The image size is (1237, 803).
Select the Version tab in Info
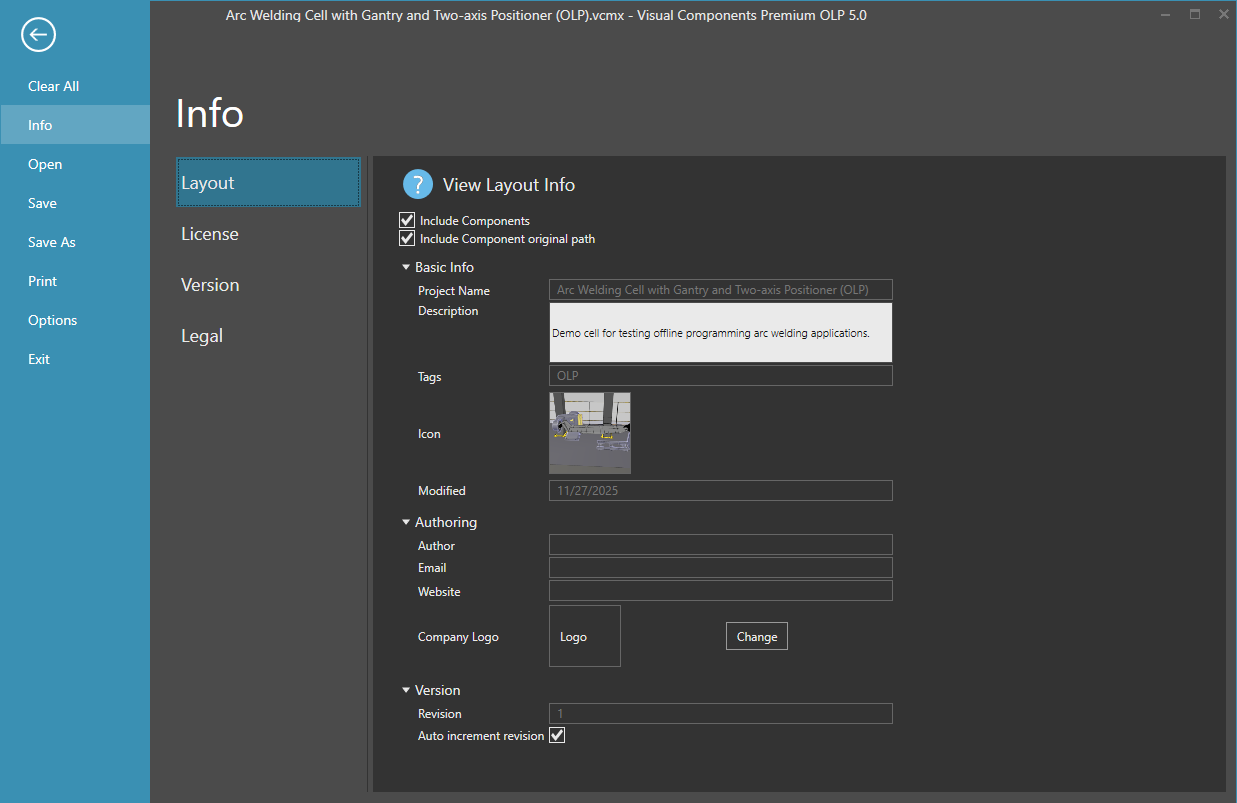[x=210, y=285]
